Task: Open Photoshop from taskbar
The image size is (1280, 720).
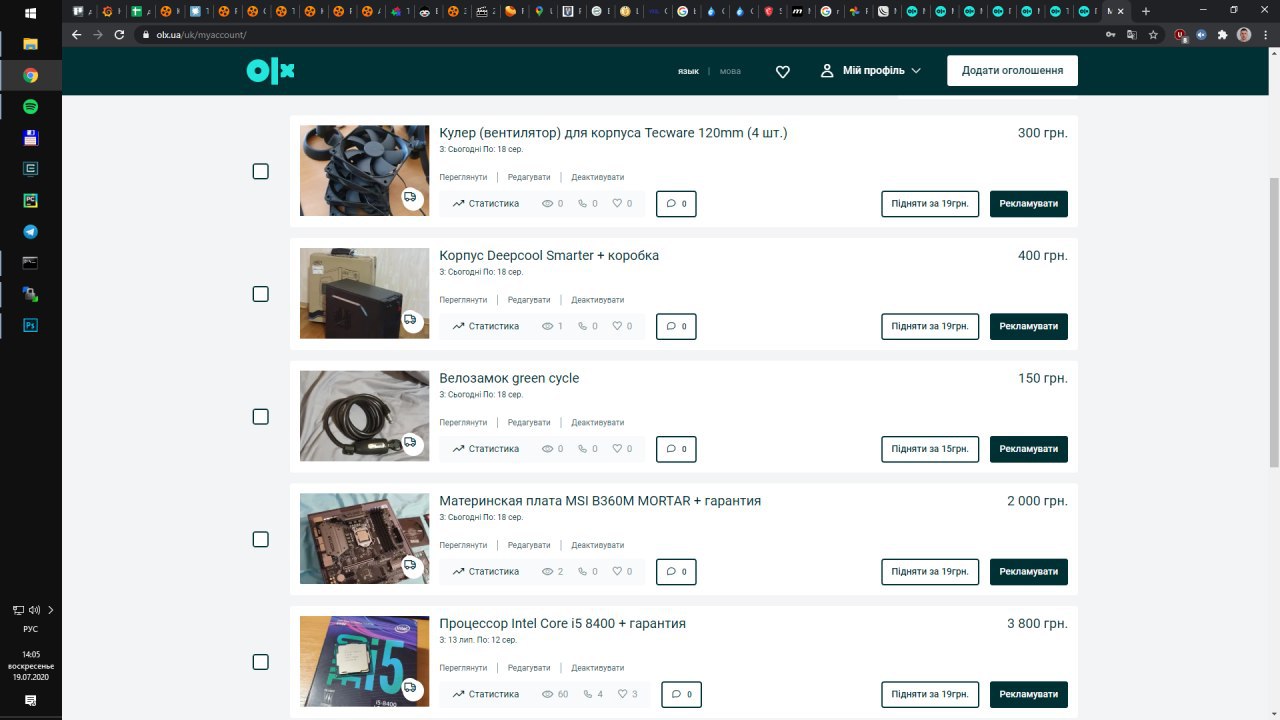Action: [x=31, y=325]
